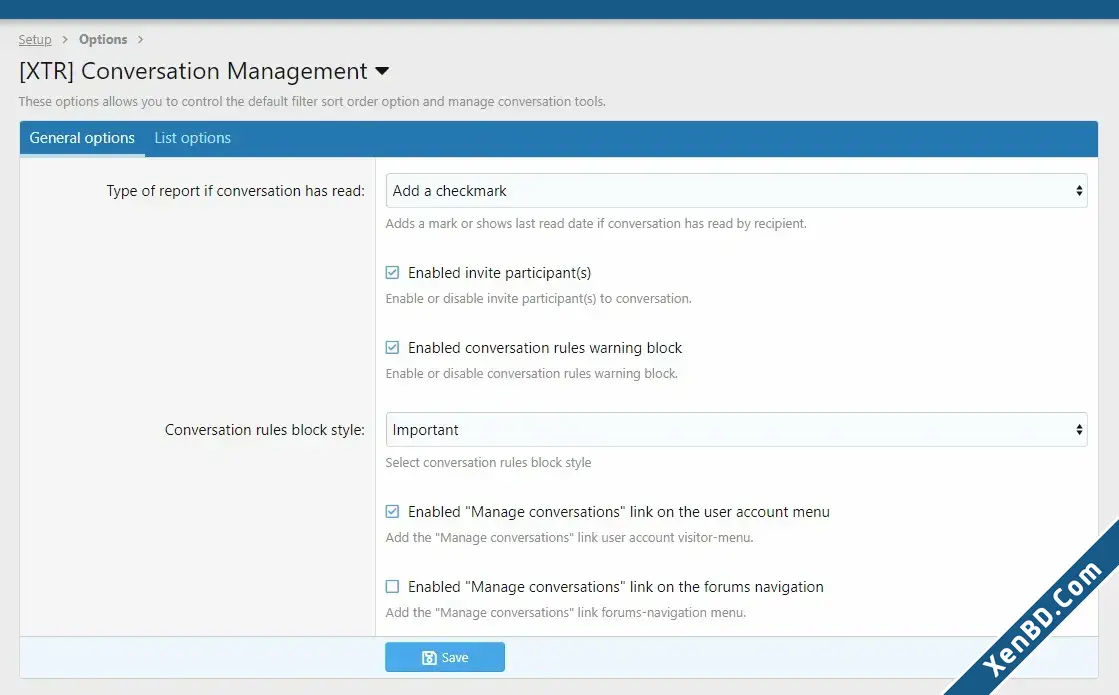Switch to the General options tab
The image size is (1119, 695).
[82, 138]
